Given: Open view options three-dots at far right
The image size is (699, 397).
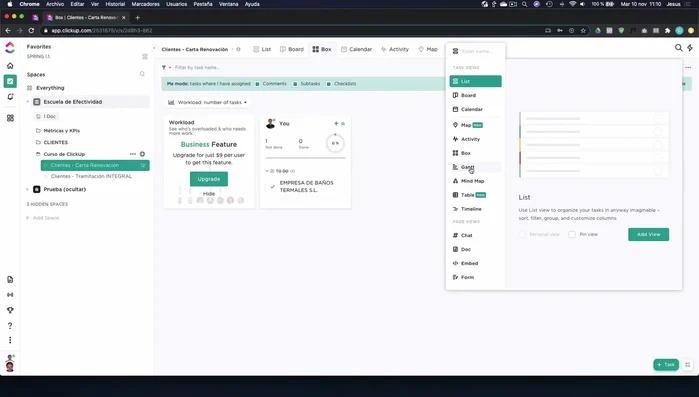Looking at the screenshot, I should (688, 67).
